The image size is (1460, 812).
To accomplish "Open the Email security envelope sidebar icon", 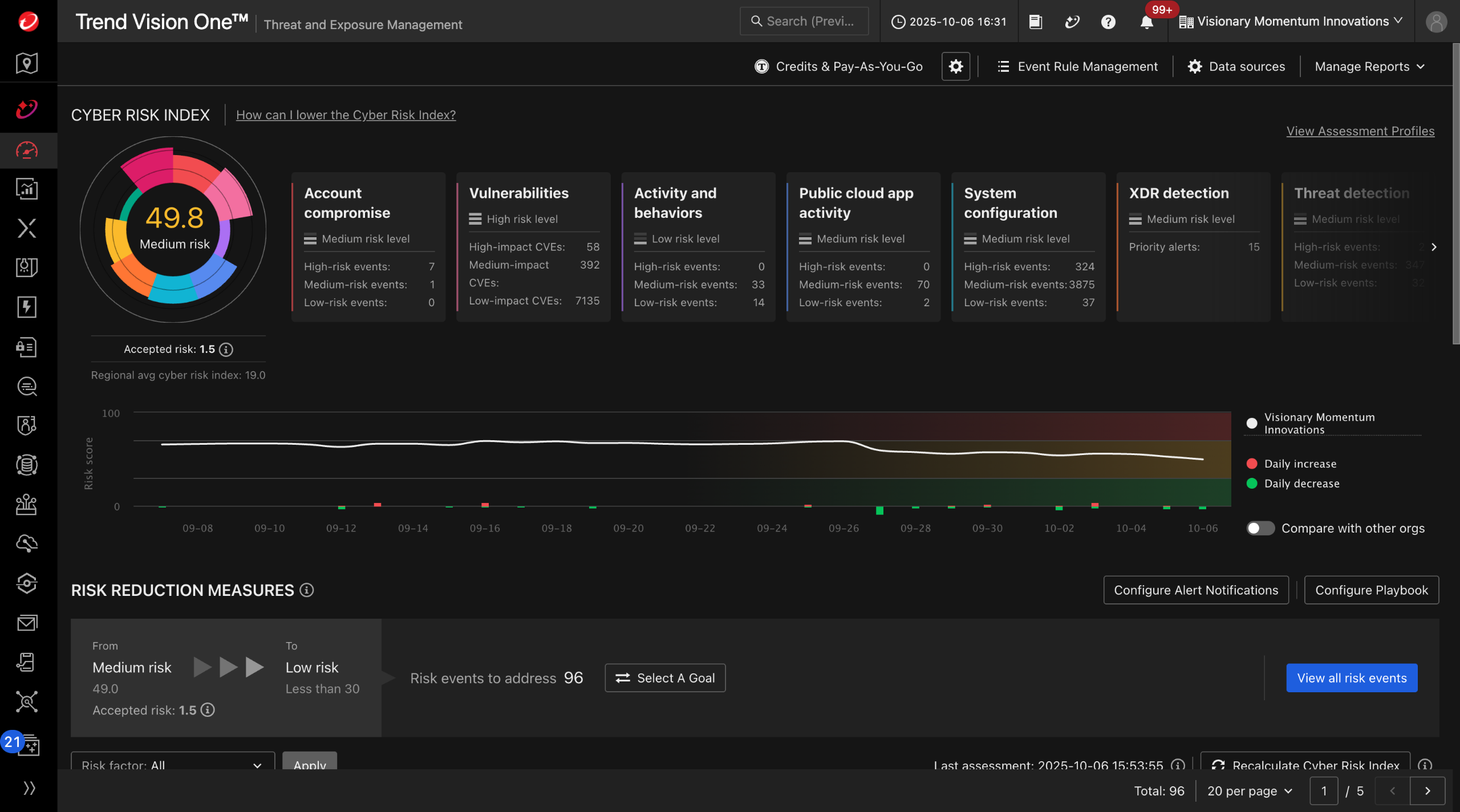I will point(27,623).
